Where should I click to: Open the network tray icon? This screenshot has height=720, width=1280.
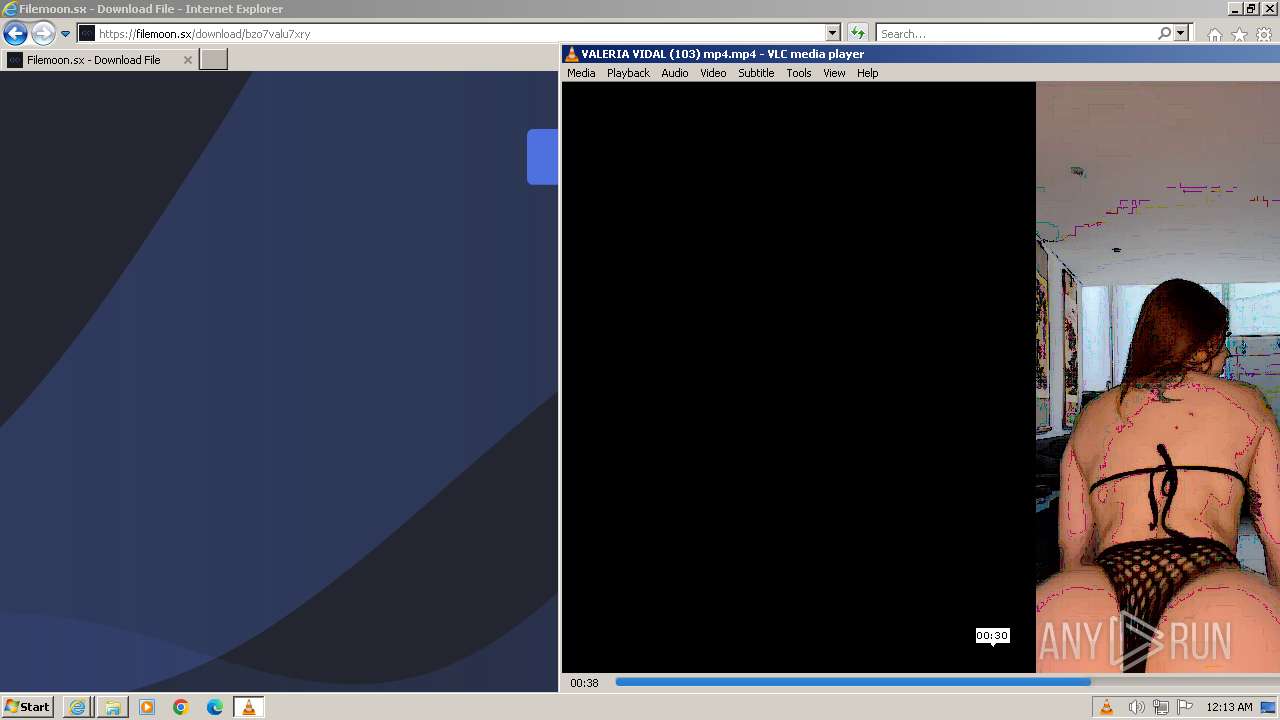point(1161,707)
